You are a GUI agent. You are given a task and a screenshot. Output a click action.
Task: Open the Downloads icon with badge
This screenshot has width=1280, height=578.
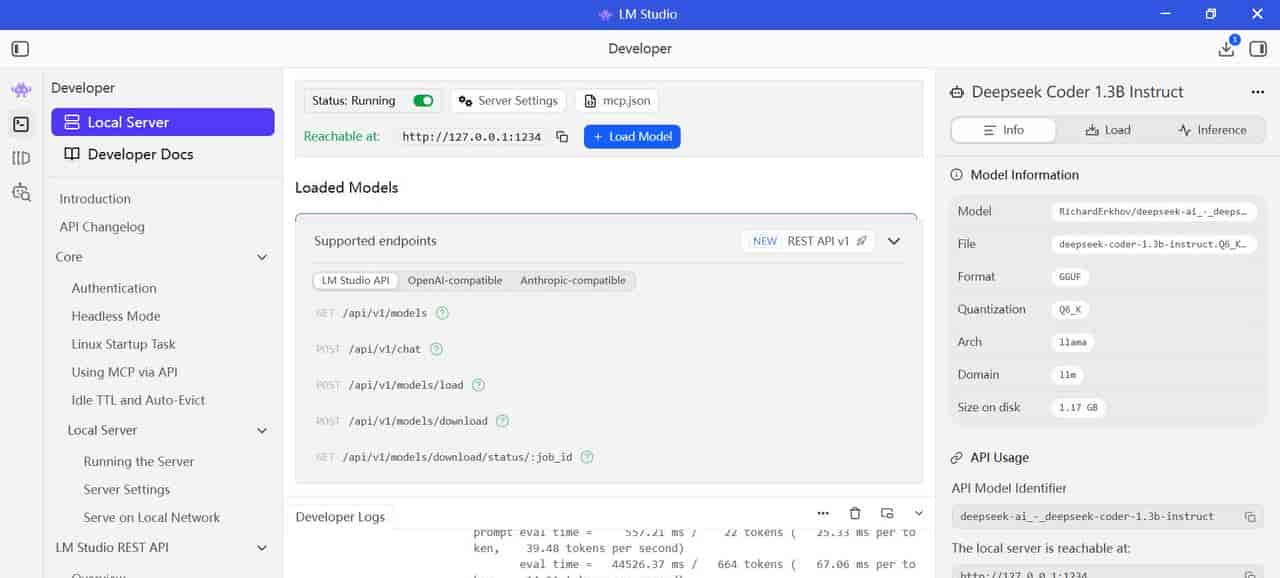pos(1227,48)
